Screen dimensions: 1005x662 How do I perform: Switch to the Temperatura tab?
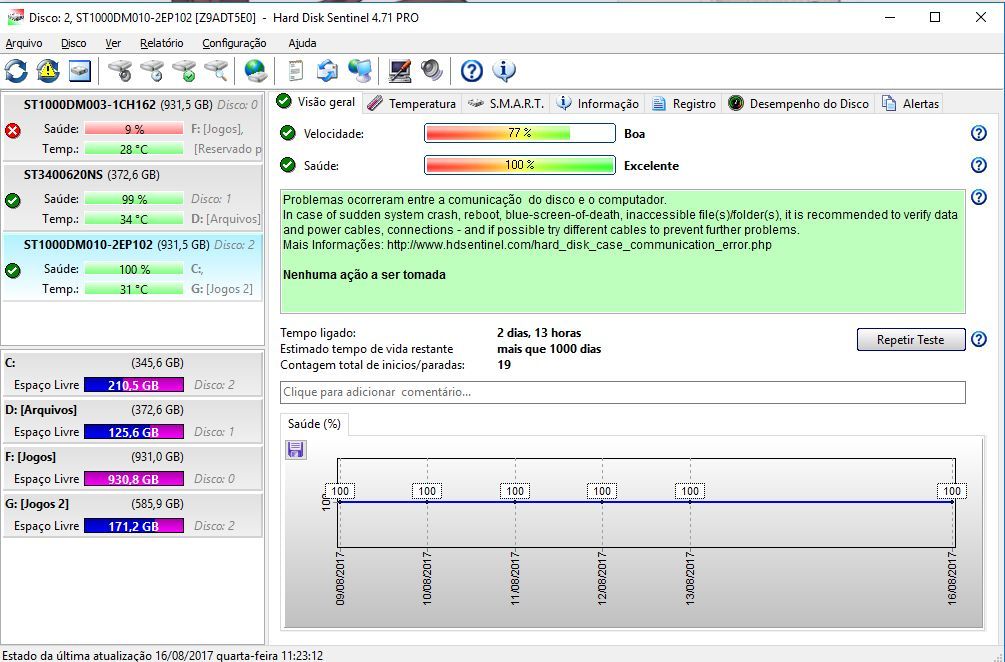[x=413, y=104]
